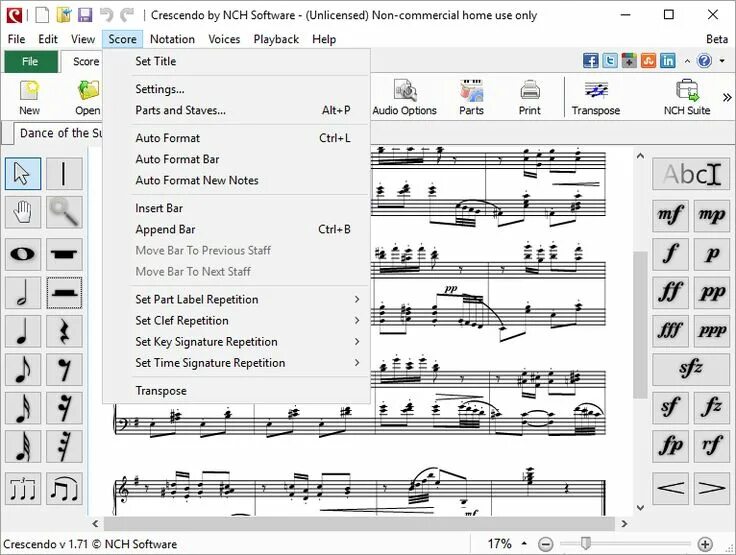Insert fp dynamic marking
Viewport: 736px width, 555px height.
[670, 447]
